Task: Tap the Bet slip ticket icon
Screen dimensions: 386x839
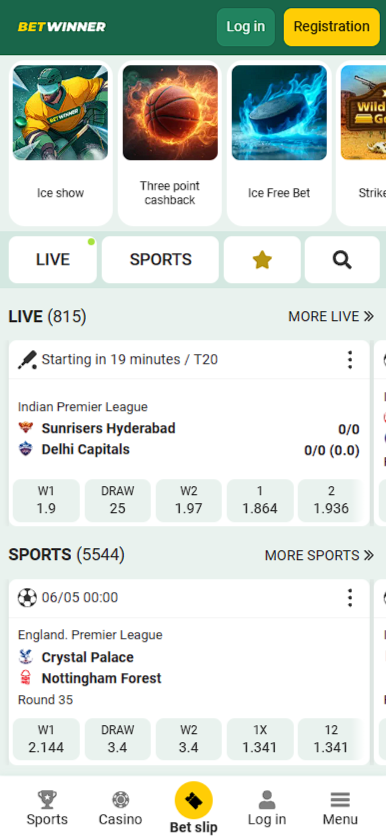Action: [194, 800]
